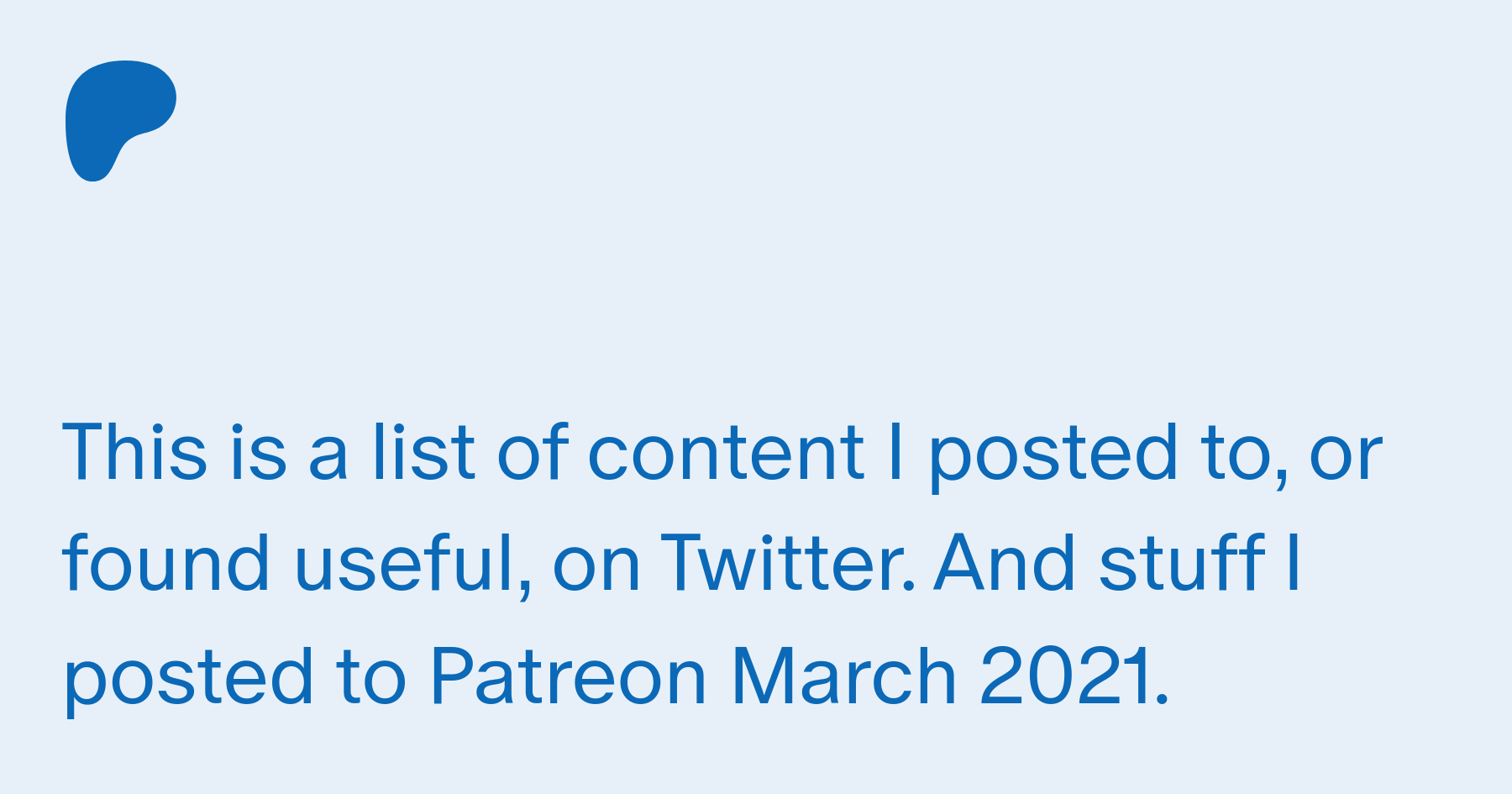This screenshot has height=794, width=1512.
Task: Click the word "And" after Twitter
Action: click(1005, 563)
